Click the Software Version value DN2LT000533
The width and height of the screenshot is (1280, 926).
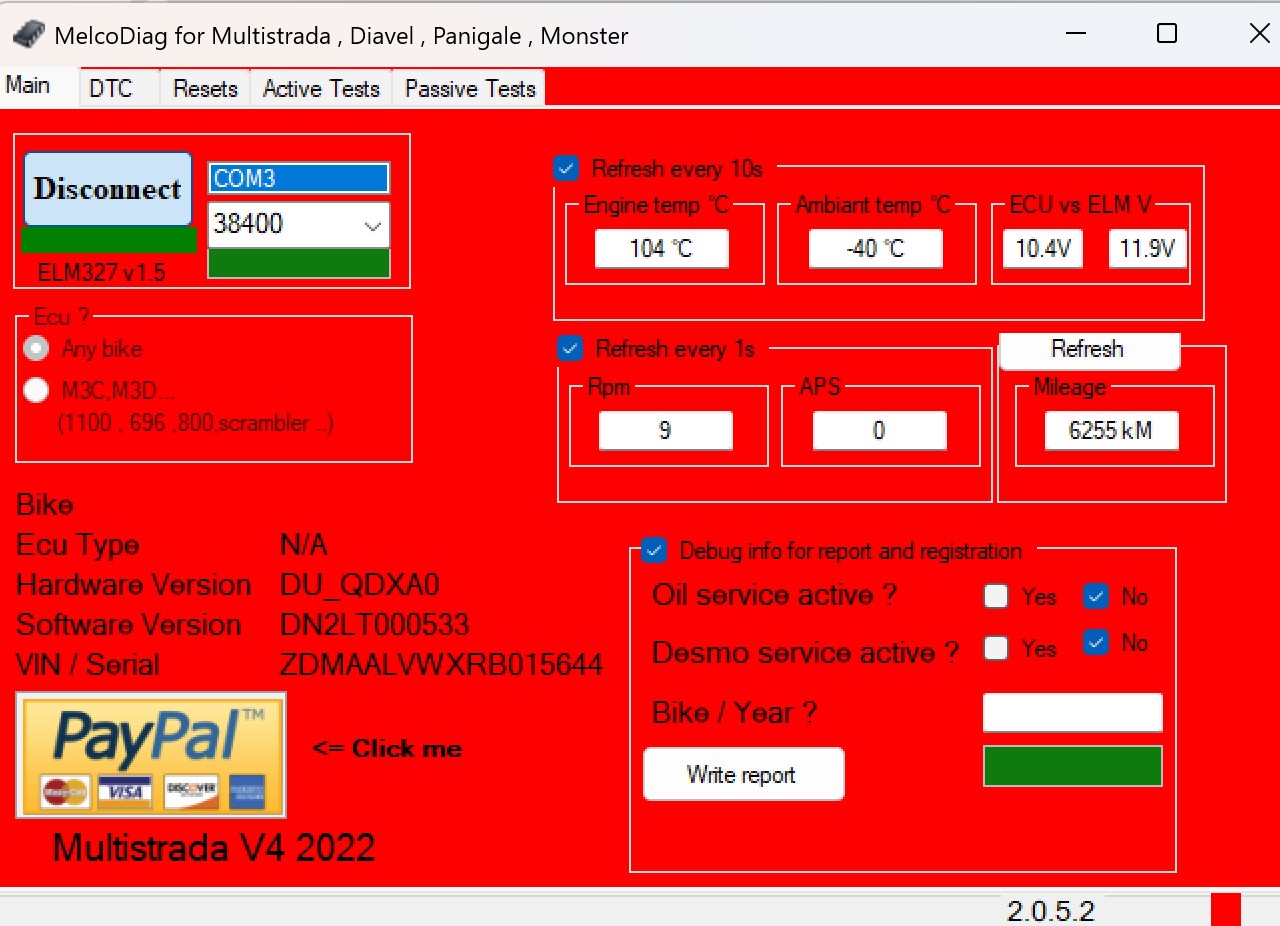click(x=375, y=625)
